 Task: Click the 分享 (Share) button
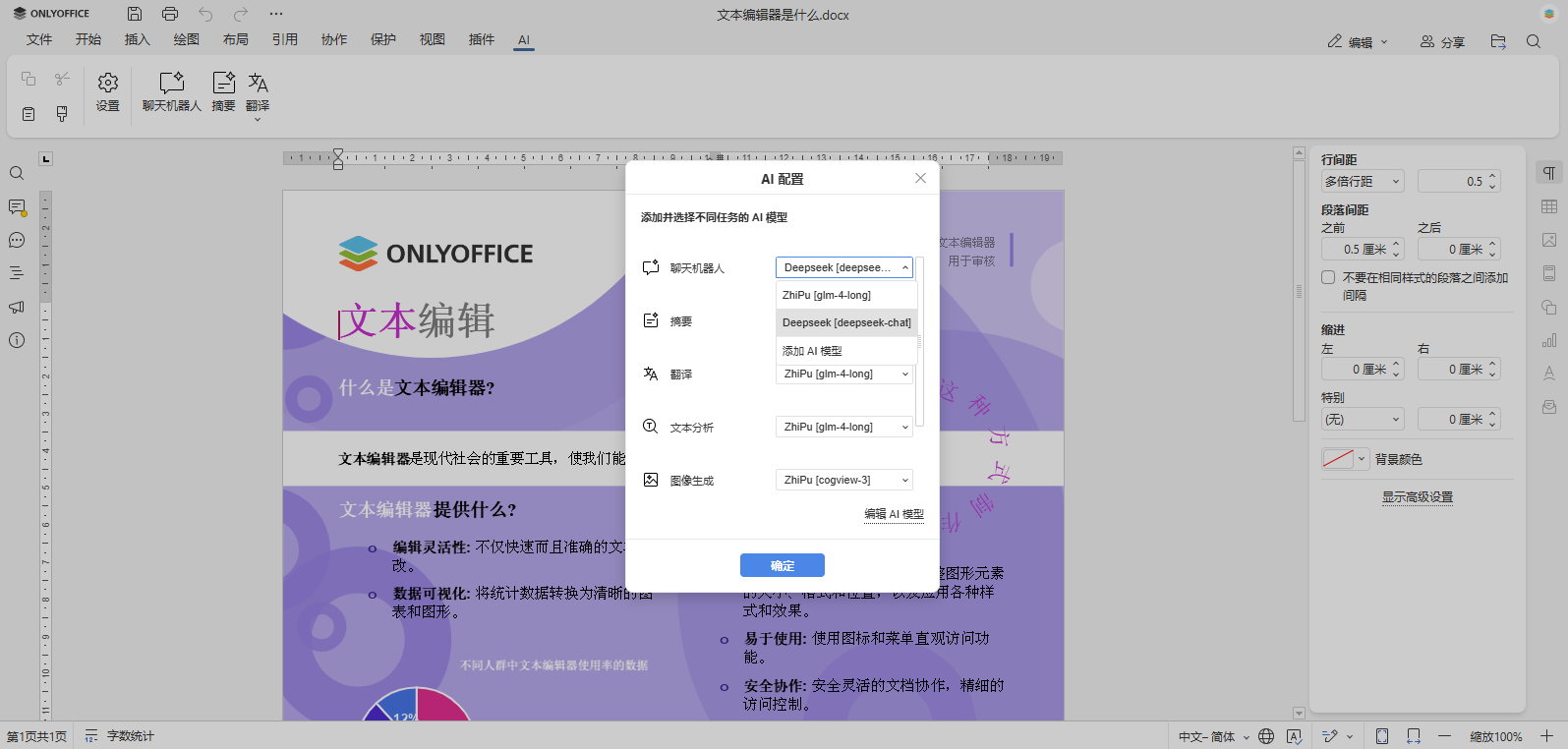[1442, 41]
